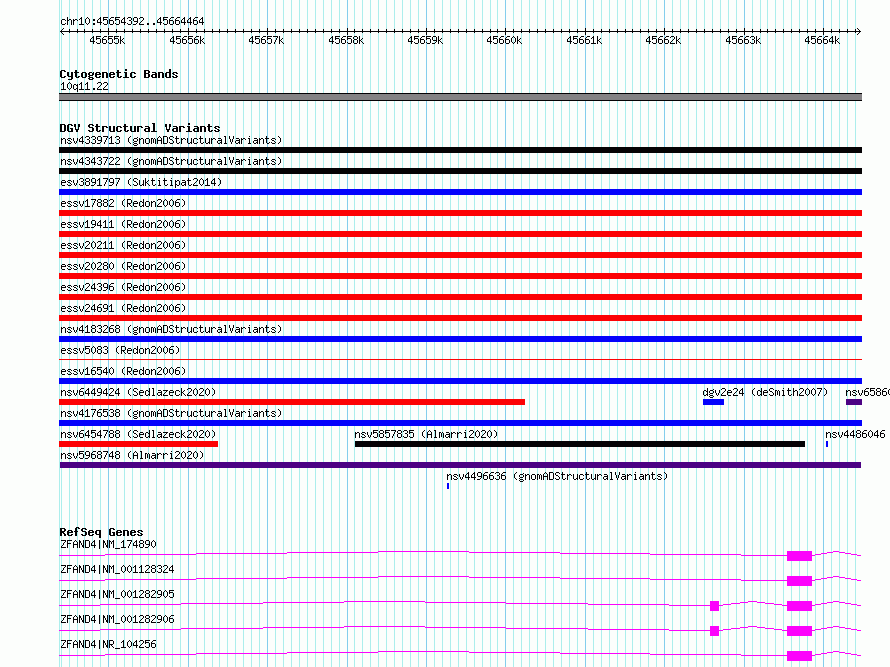
Task: Click the red bar under essv19411
Action: (460, 234)
